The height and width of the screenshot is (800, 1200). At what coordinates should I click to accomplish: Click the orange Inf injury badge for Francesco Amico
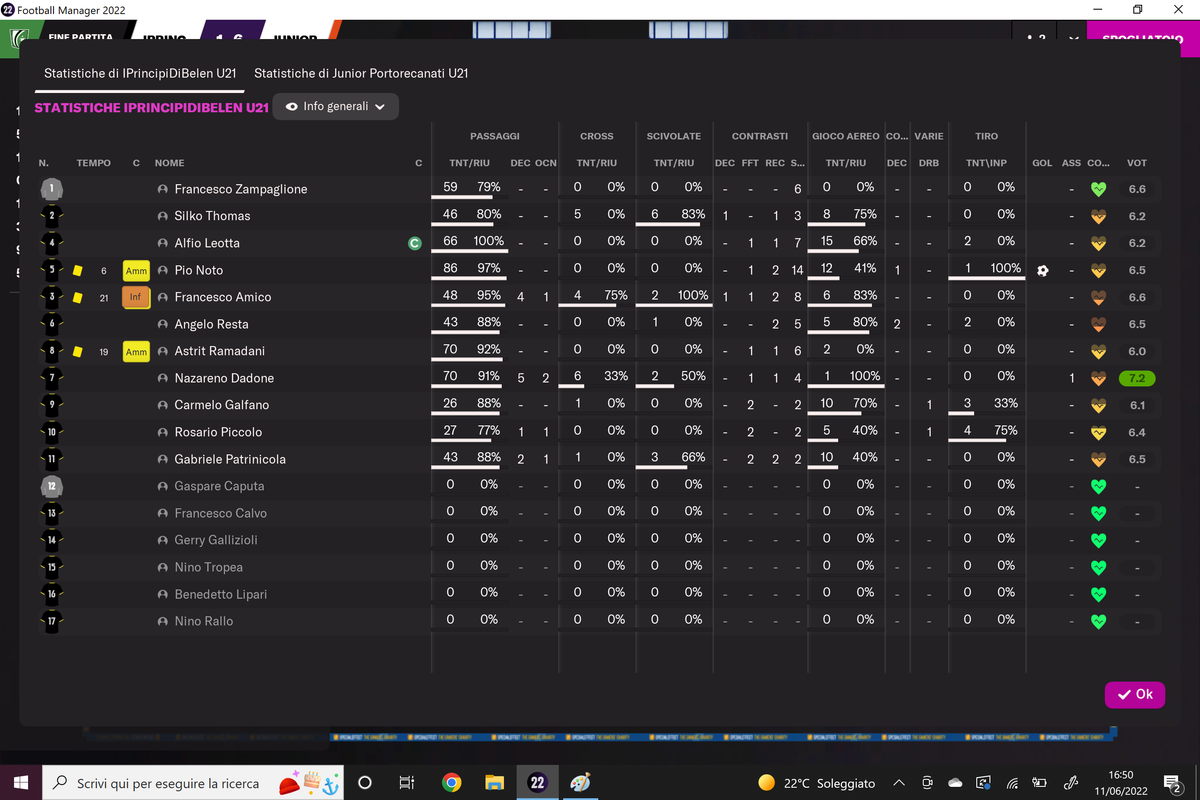coord(136,297)
